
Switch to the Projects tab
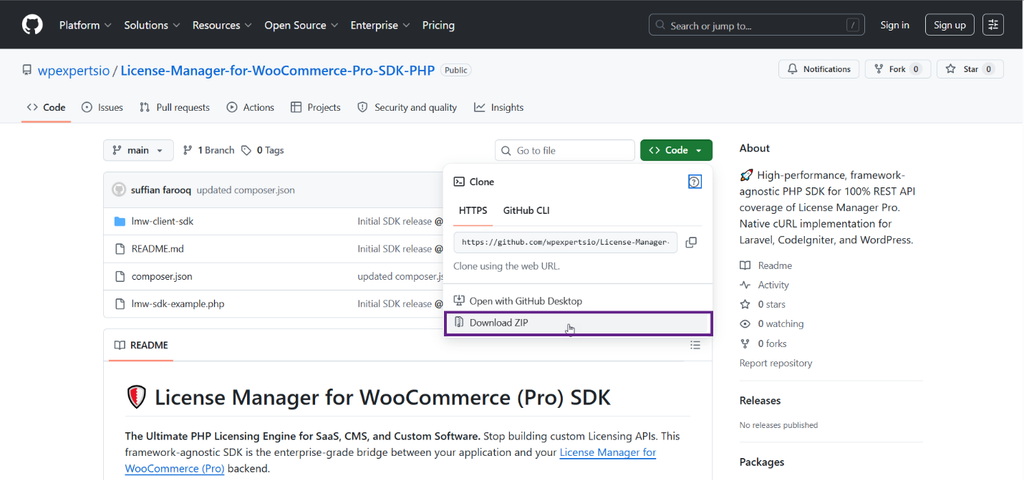315,108
